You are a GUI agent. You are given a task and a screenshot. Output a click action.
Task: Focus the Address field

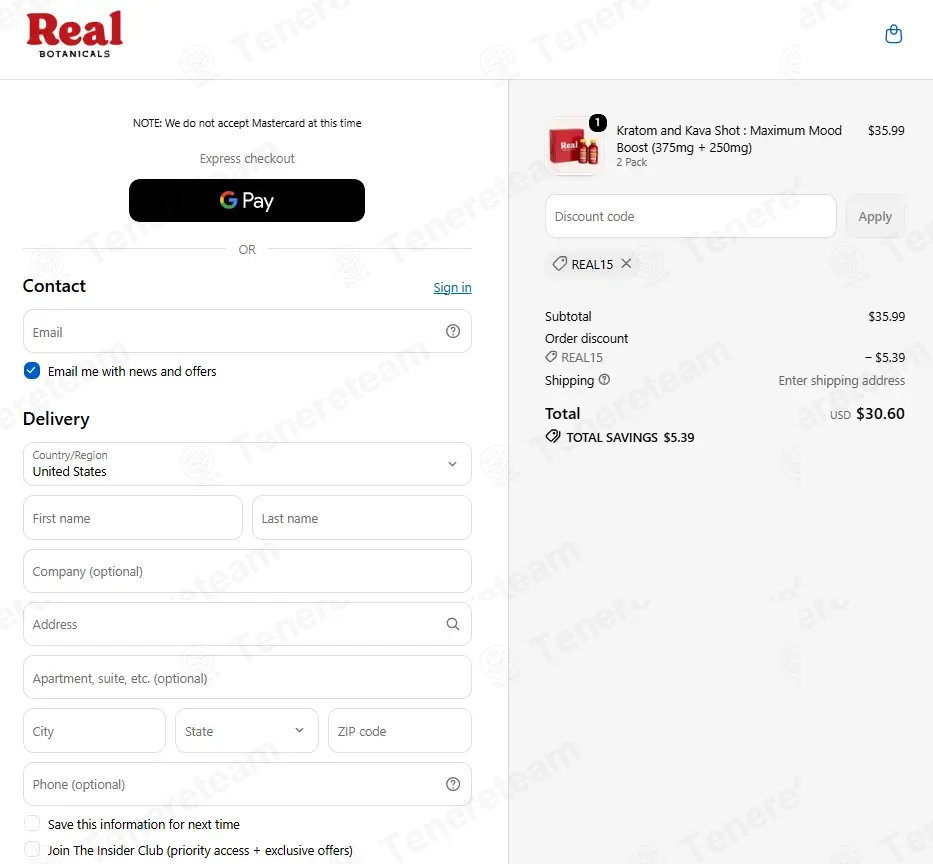click(x=247, y=624)
